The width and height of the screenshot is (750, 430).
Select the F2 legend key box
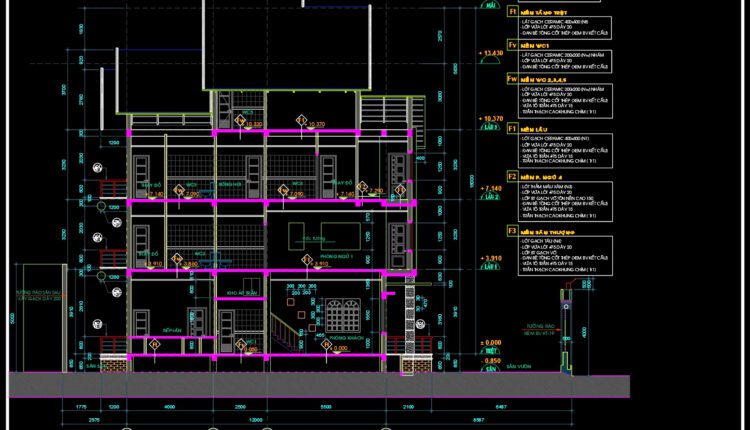pos(512,176)
